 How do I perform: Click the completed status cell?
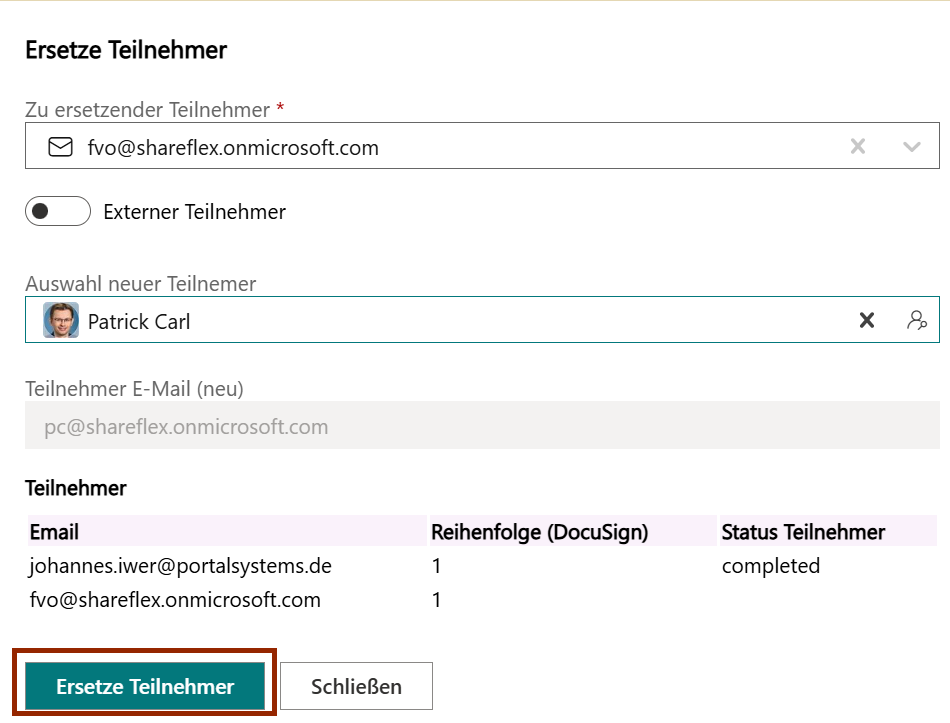pyautogui.click(x=770, y=566)
